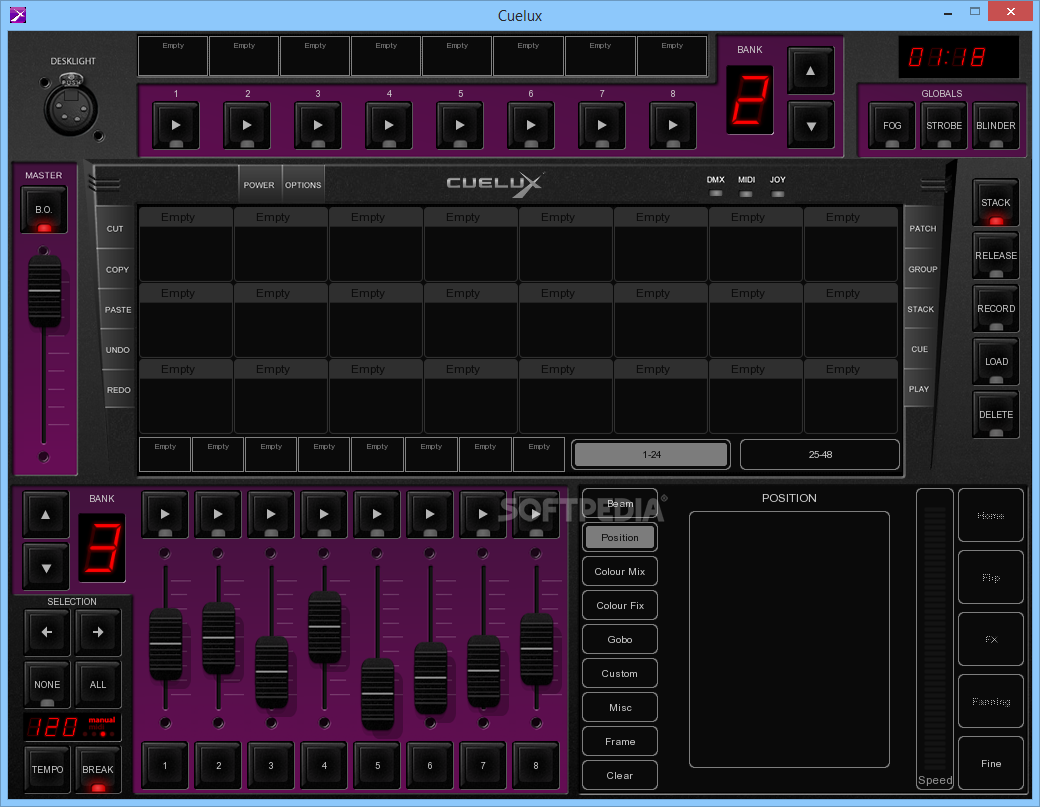Start playback 7 in the top bank

[x=602, y=125]
